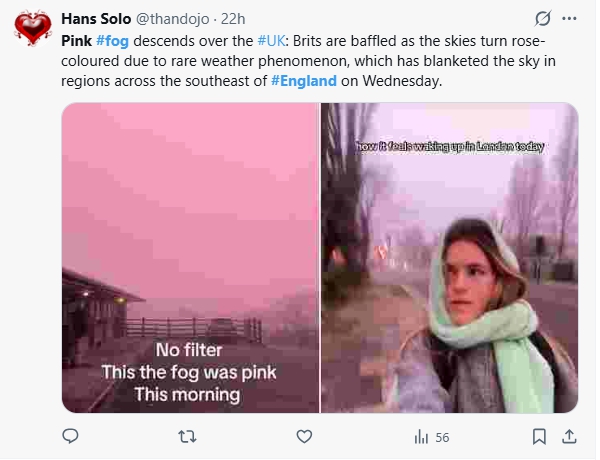Screen dimensions: 600x460
Task: Click the #England hashtag link
Action: (x=304, y=80)
